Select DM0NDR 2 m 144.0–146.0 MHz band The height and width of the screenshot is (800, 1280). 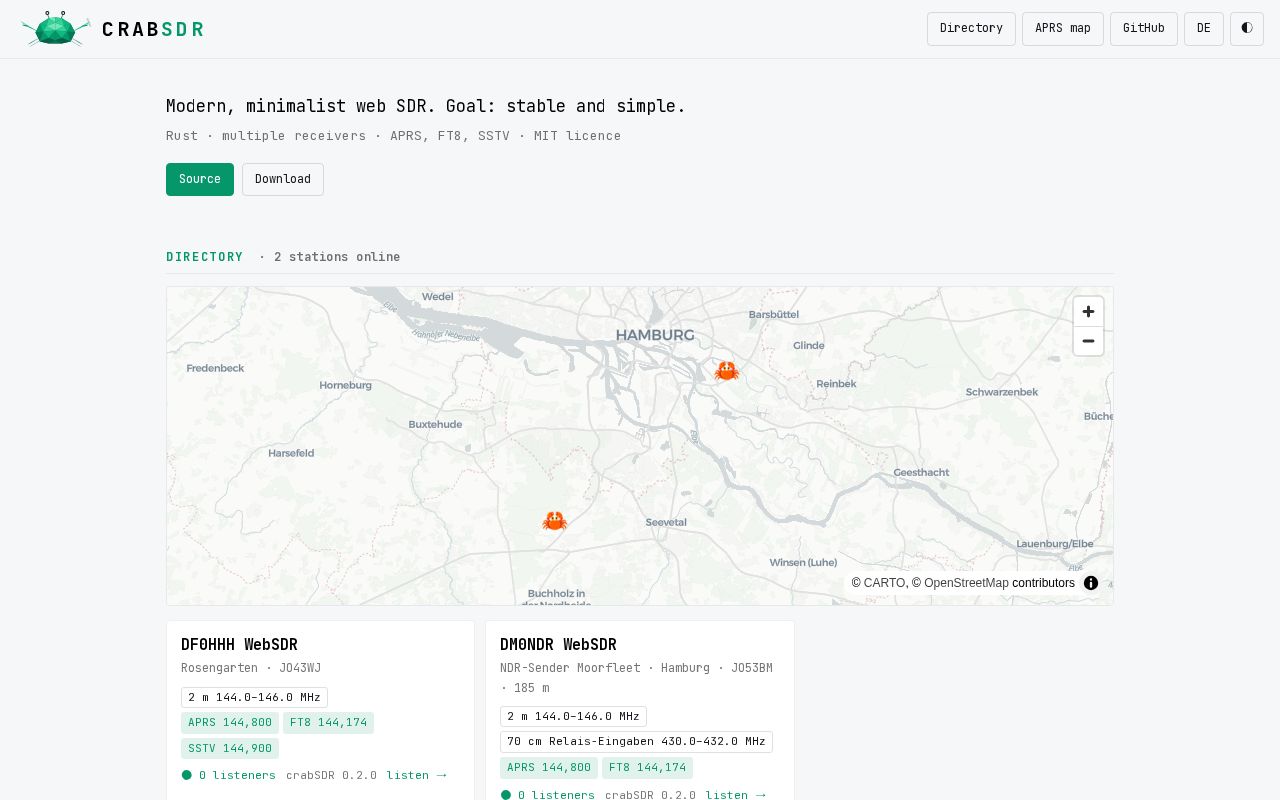pyautogui.click(x=573, y=716)
